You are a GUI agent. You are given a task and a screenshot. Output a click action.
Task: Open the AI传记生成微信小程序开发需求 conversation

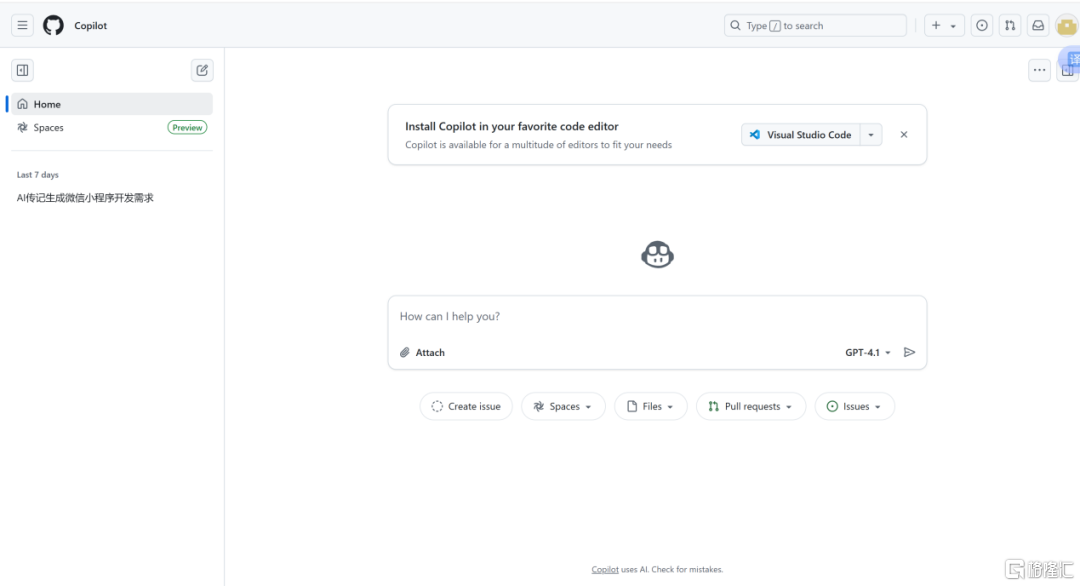coord(85,198)
